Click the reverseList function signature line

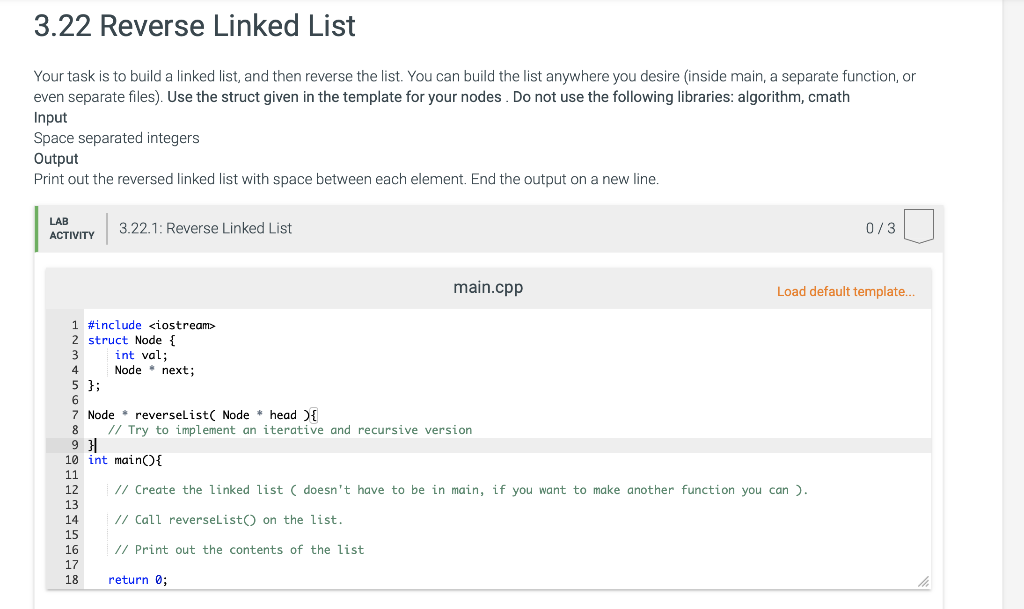202,415
